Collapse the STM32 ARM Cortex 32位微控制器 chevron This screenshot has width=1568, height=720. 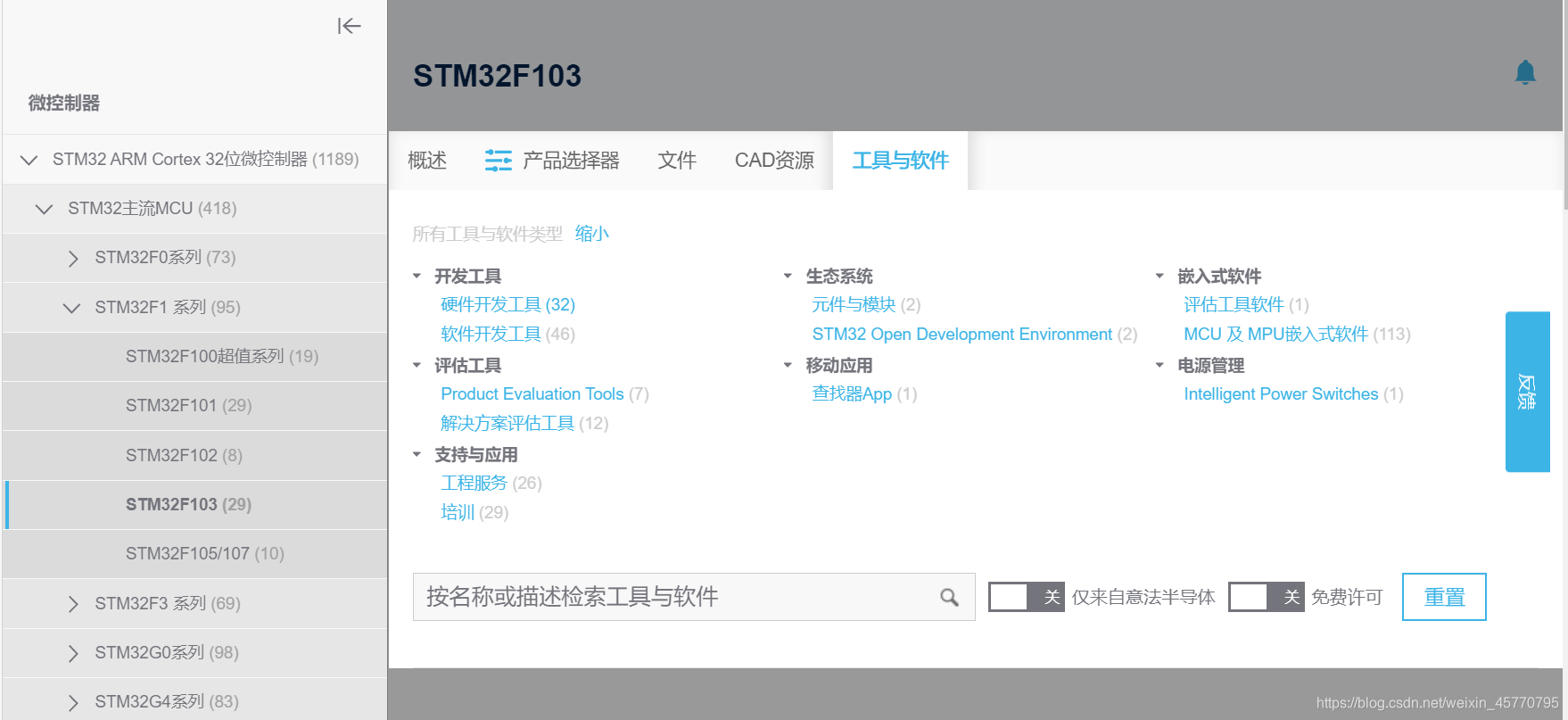point(29,160)
